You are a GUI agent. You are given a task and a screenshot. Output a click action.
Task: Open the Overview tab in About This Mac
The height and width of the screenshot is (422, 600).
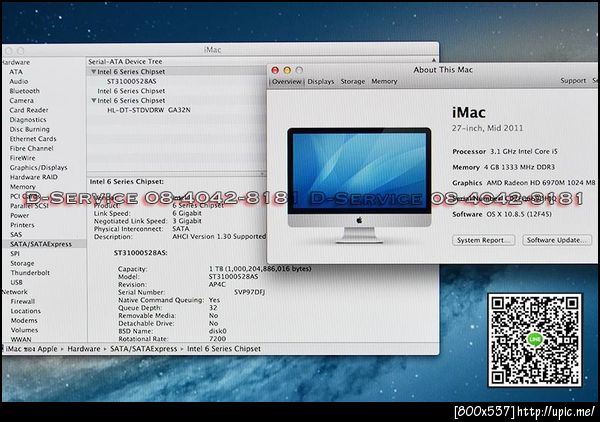pyautogui.click(x=287, y=81)
